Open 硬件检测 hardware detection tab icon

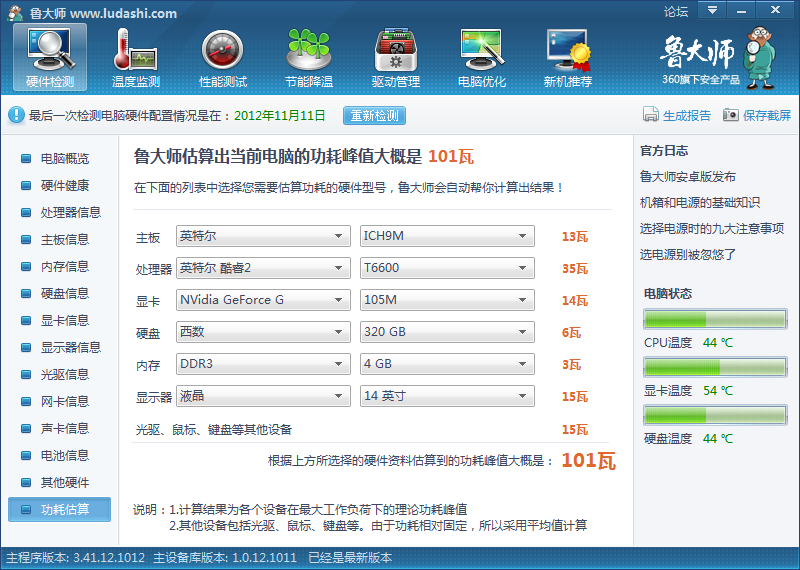point(50,50)
